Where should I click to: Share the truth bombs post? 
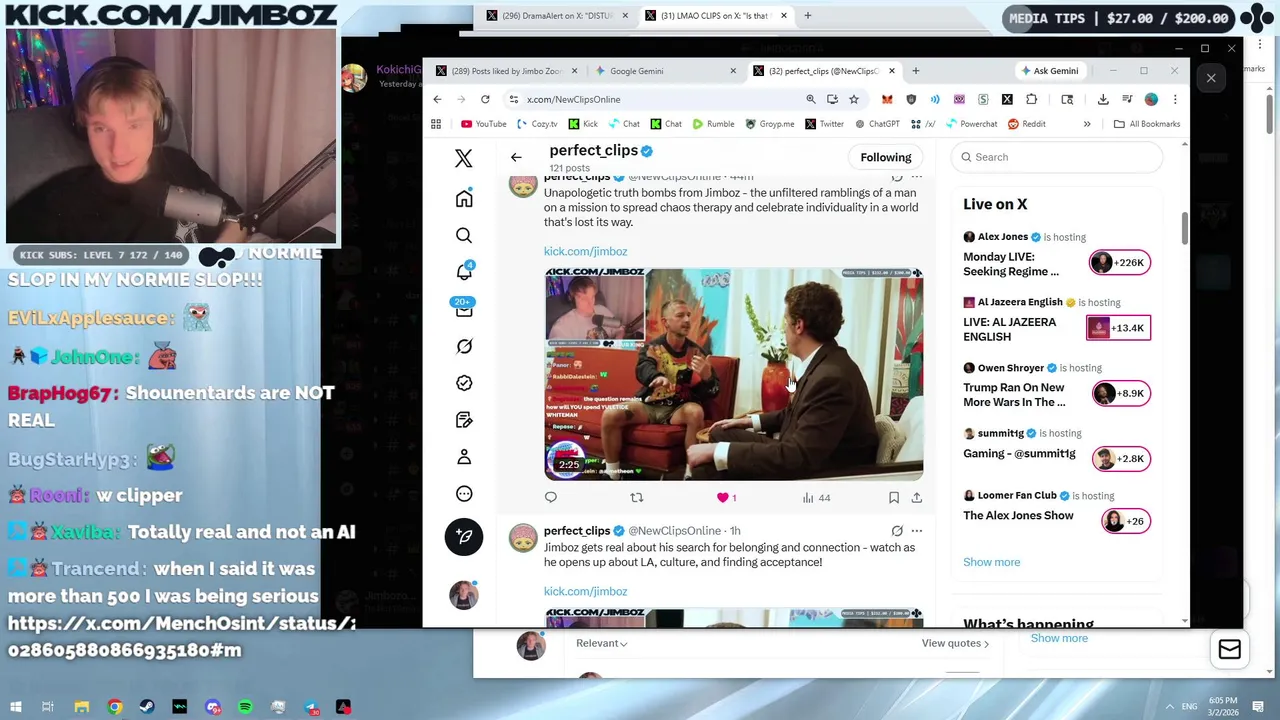point(916,497)
